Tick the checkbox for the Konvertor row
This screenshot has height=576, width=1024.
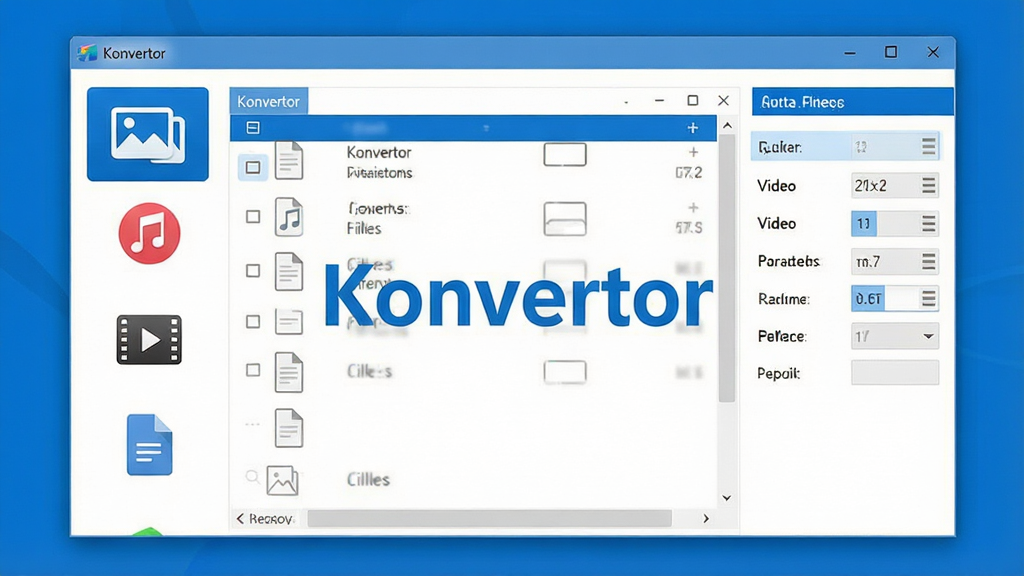(253, 167)
